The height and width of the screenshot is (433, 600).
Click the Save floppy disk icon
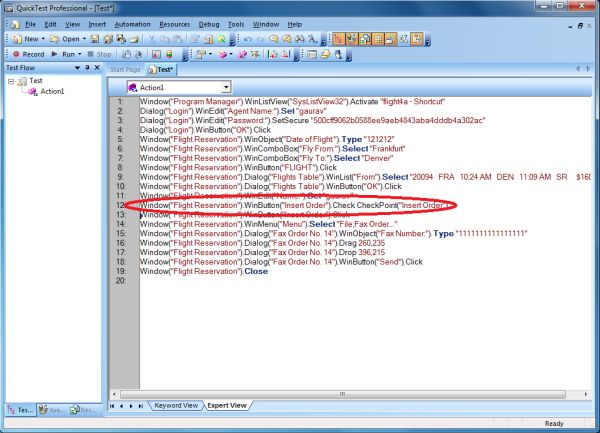coord(95,39)
